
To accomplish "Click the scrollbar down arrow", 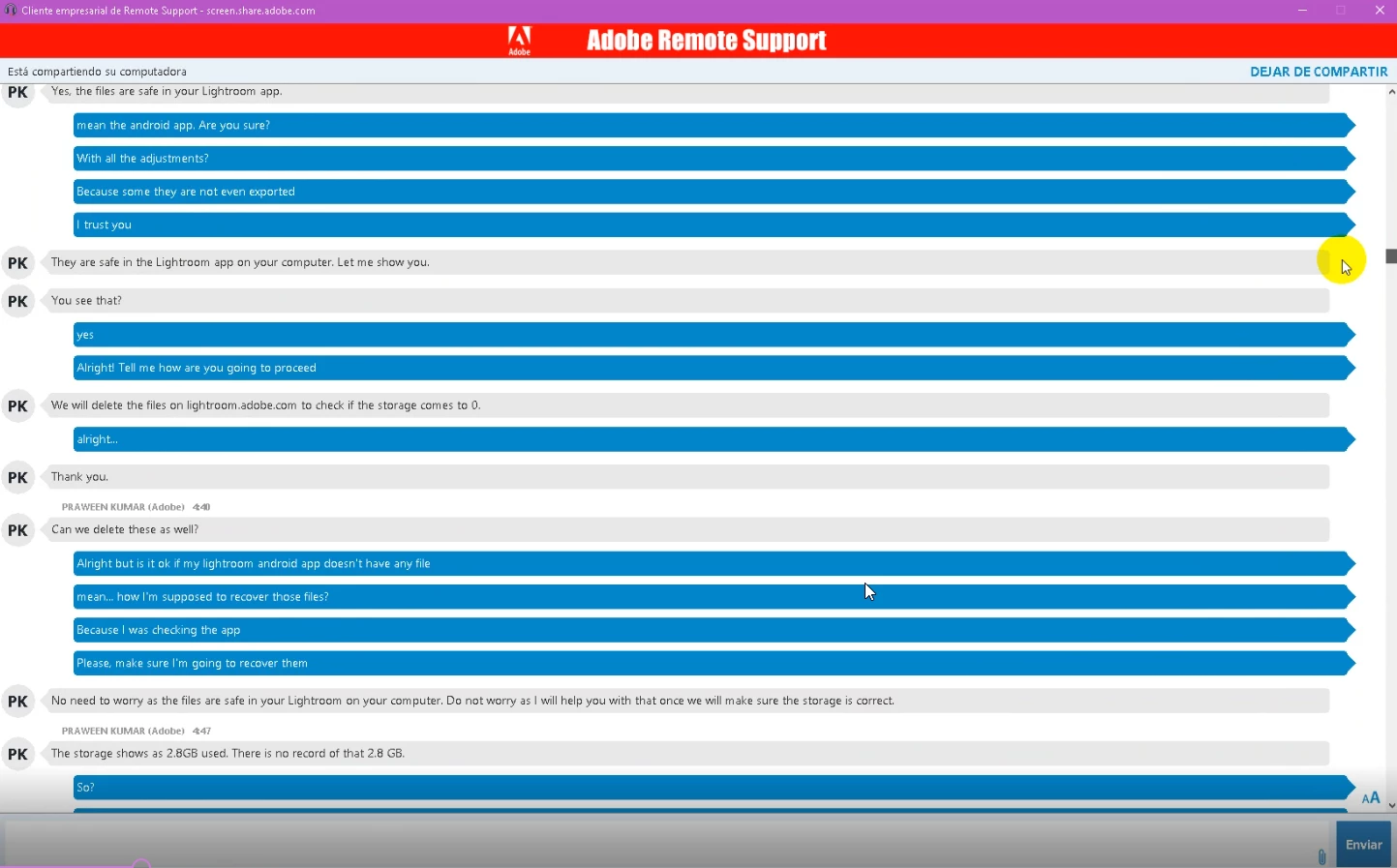I will click(x=1391, y=805).
